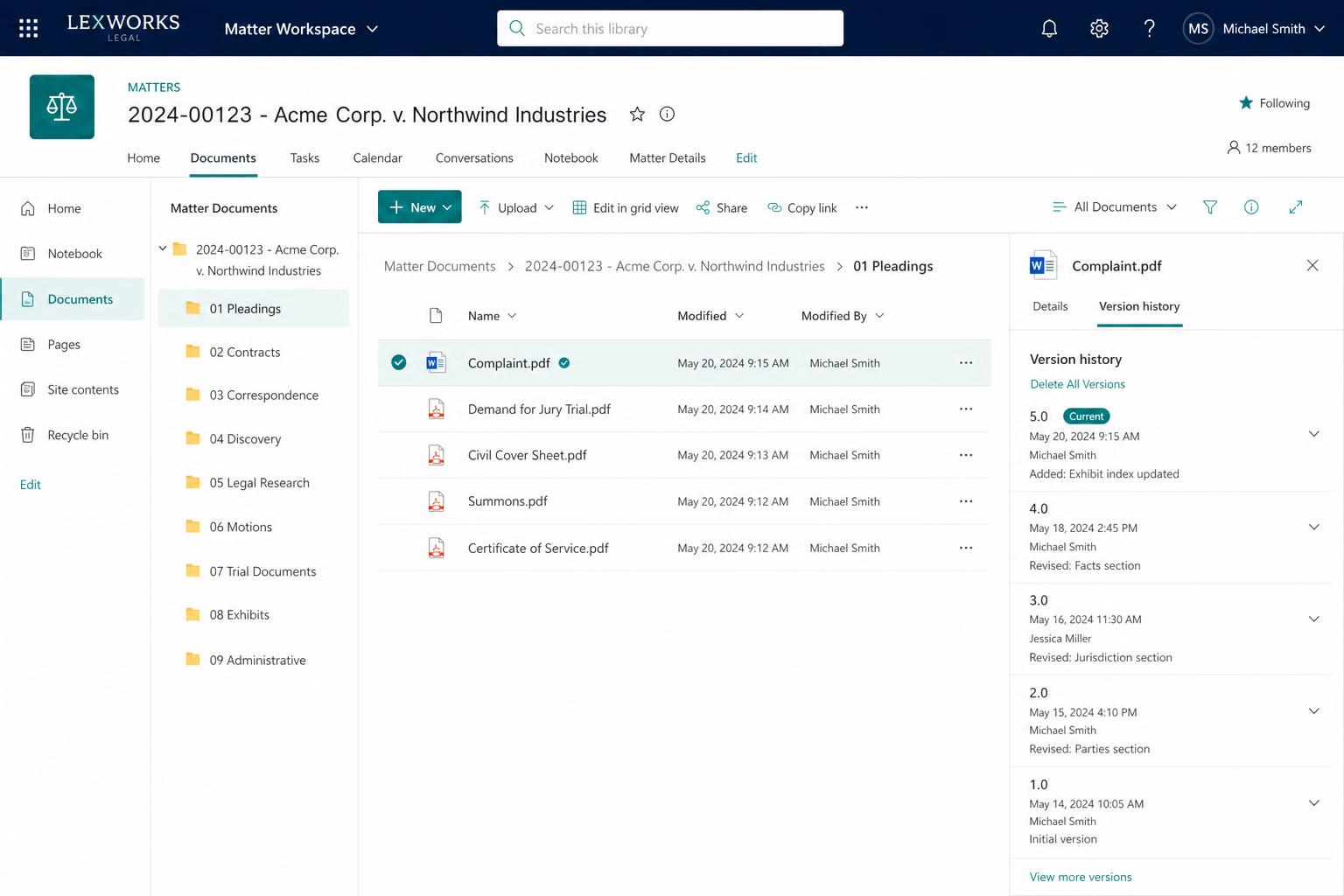Click the MS user avatar
The image size is (1344, 896).
click(x=1198, y=28)
